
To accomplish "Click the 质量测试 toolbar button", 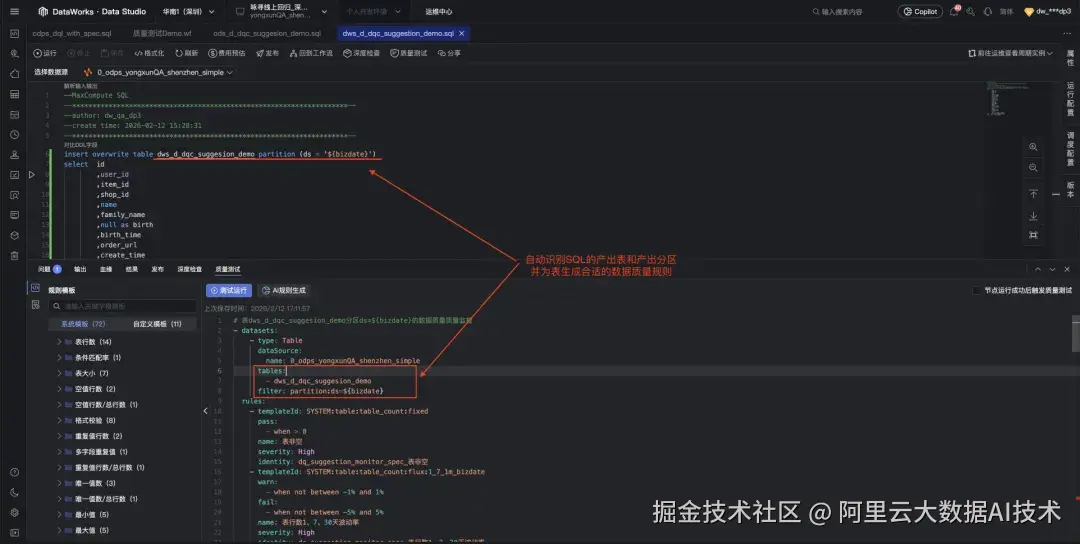I will [408, 53].
